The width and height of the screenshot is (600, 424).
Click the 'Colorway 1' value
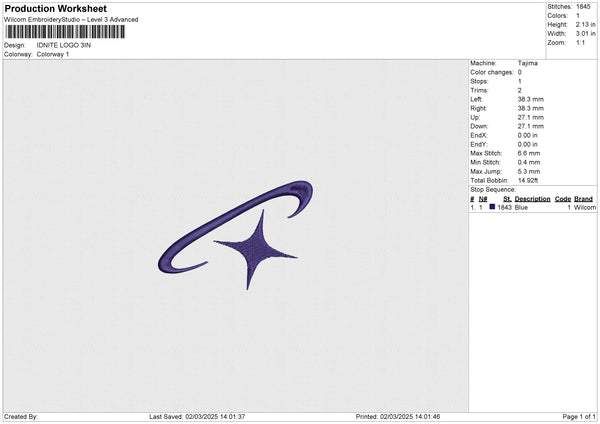click(53, 54)
